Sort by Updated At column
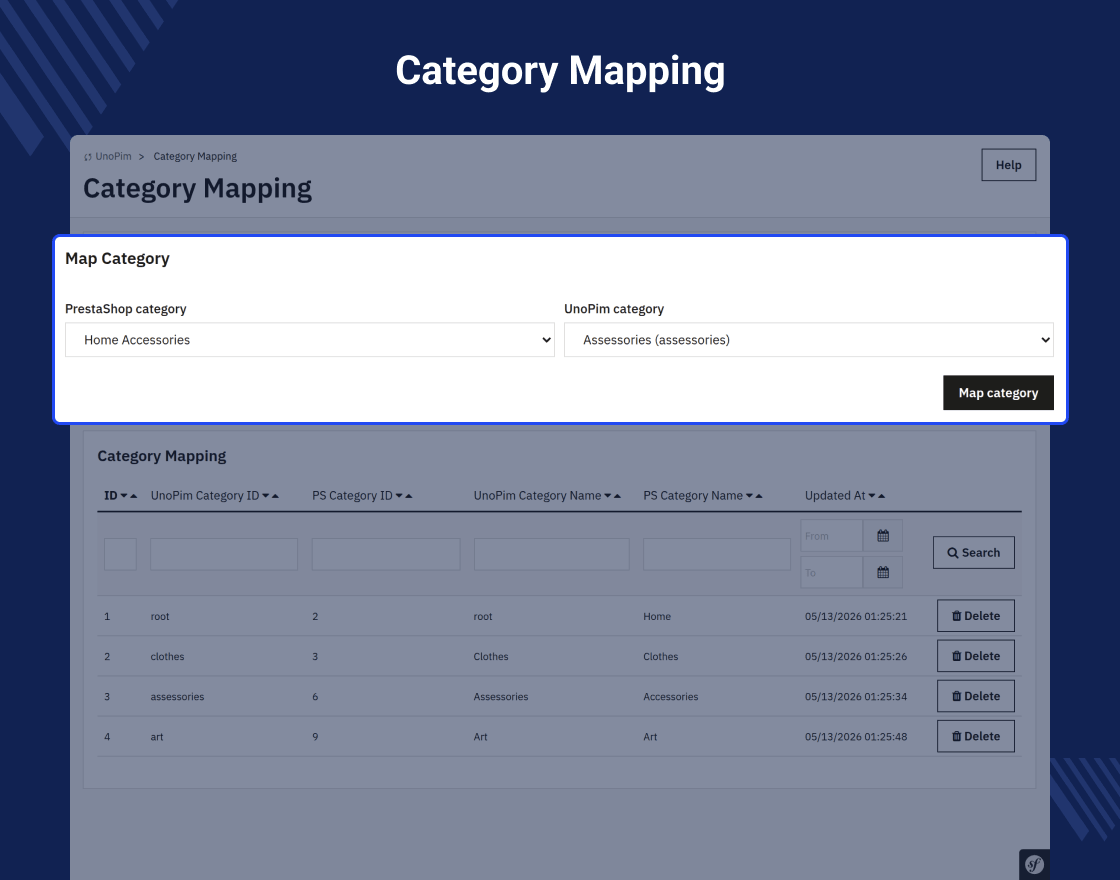Image resolution: width=1120 pixels, height=880 pixels. (x=845, y=496)
